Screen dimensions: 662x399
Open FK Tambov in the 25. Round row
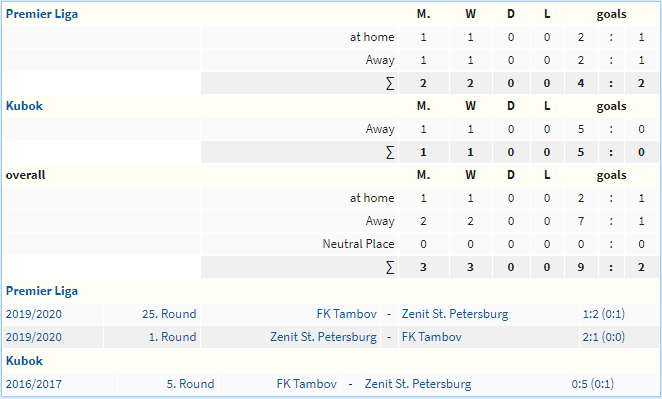347,314
